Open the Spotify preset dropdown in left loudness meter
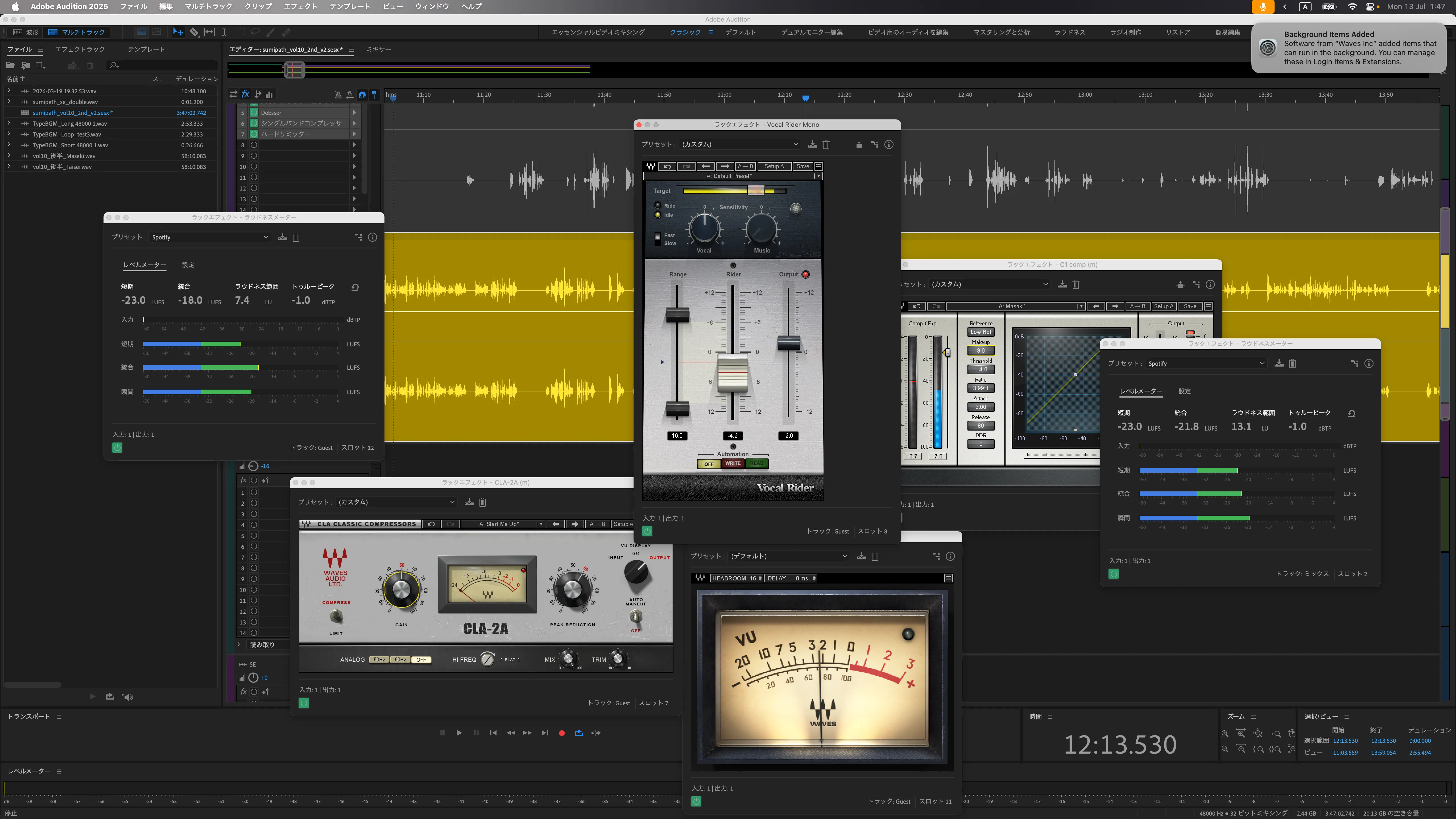This screenshot has width=1456, height=819. 210,237
